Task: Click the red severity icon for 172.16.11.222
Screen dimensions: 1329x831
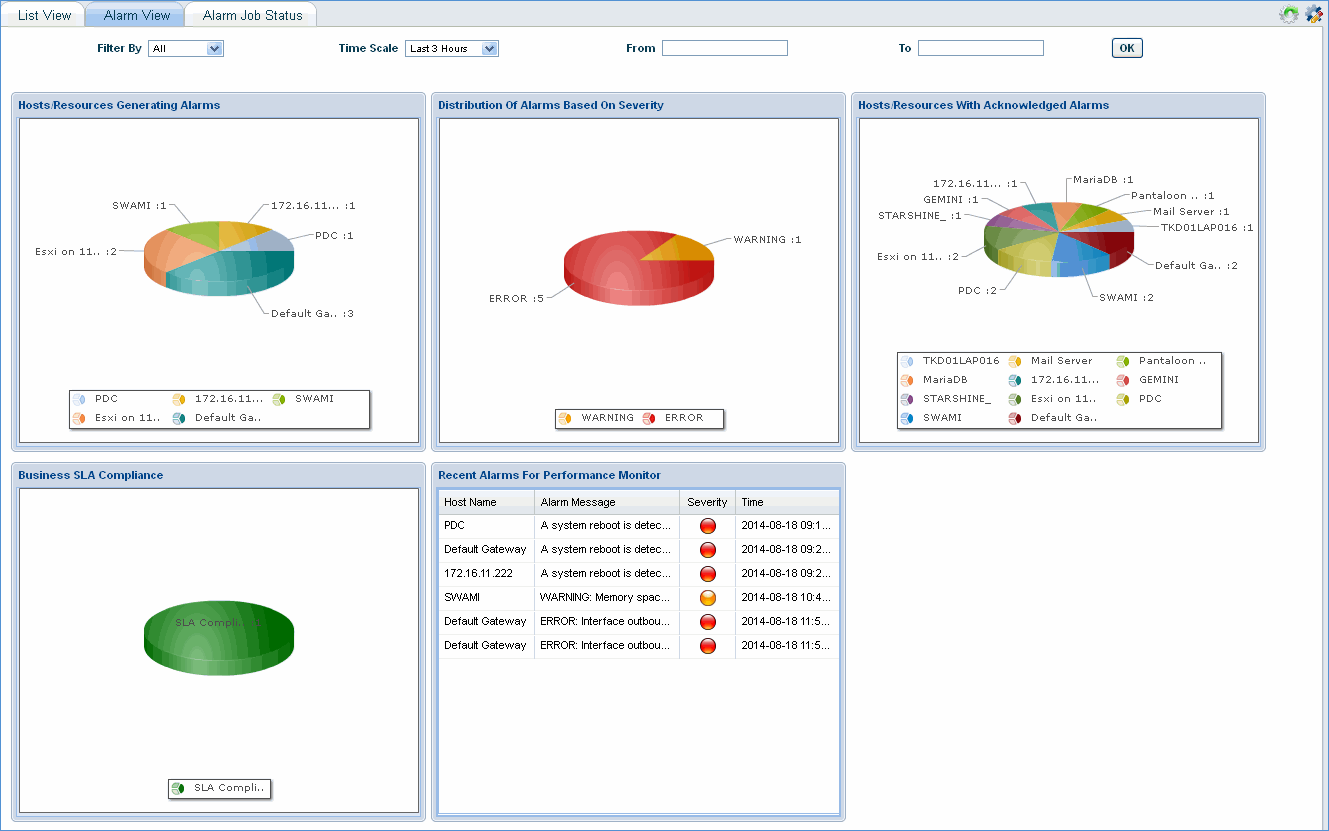Action: [708, 574]
